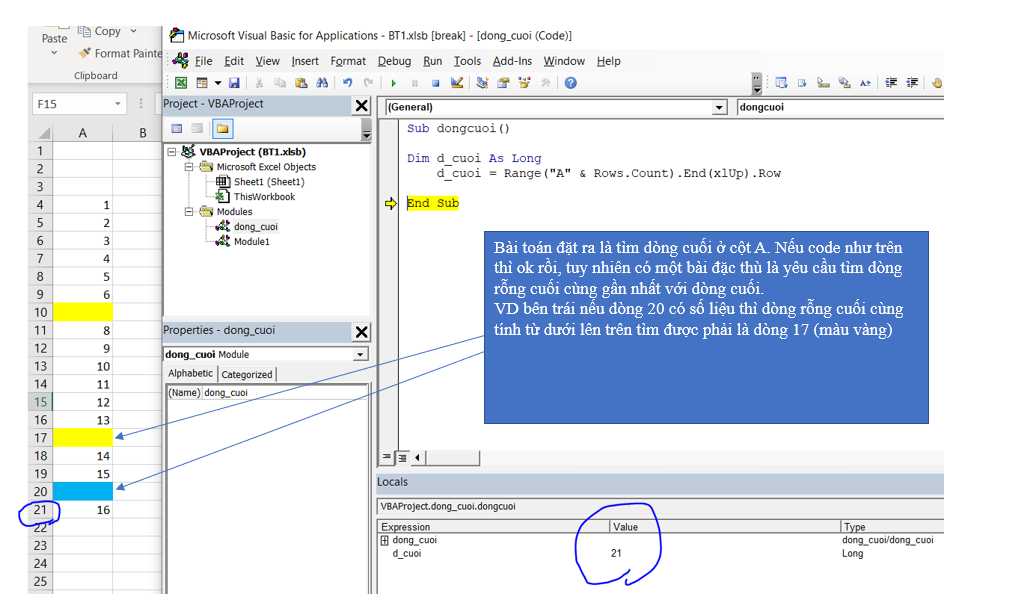Close the Project - VBAProject pane
This screenshot has width=1023, height=616.
click(361, 105)
